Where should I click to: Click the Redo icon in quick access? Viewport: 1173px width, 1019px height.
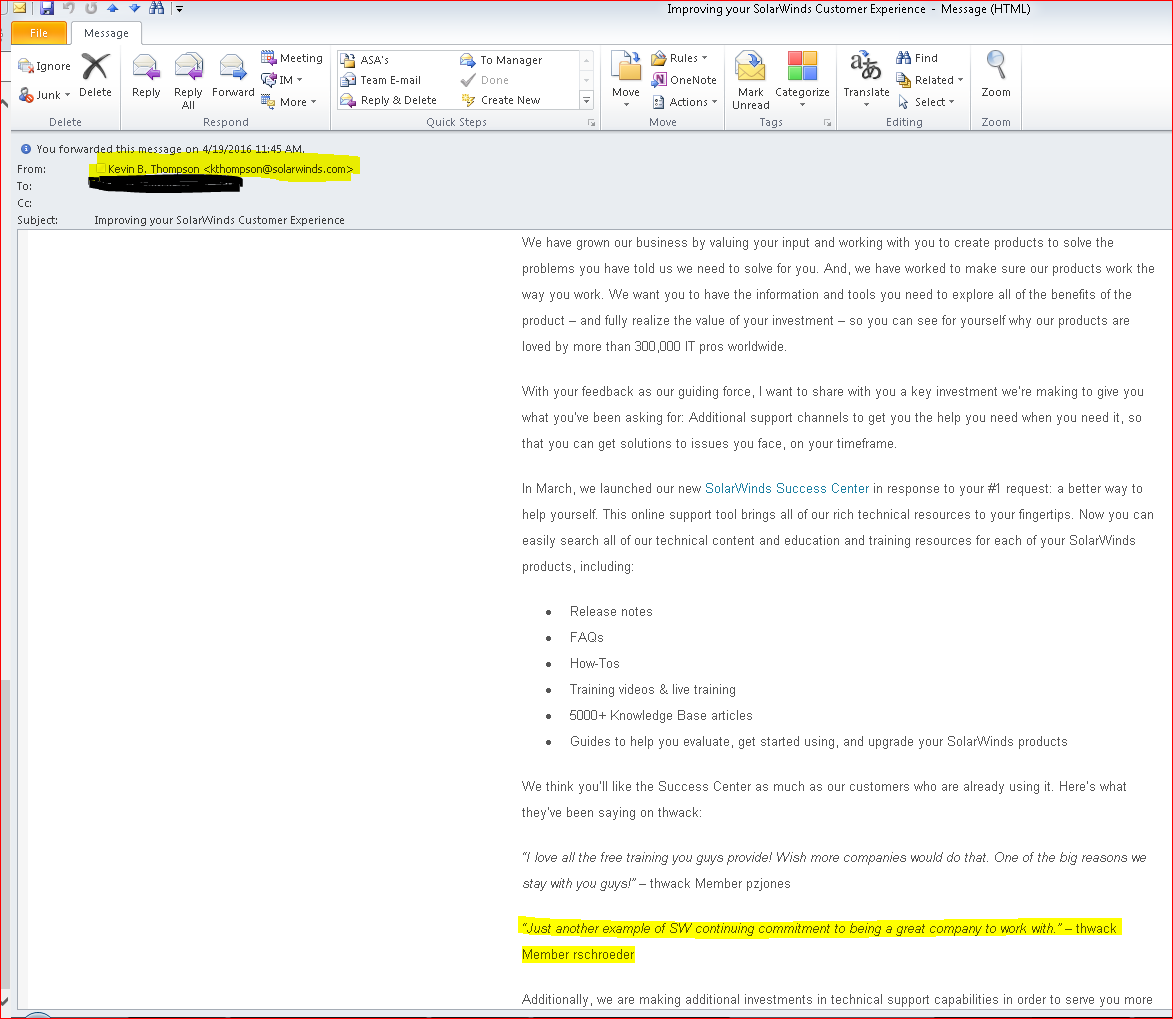coord(91,8)
